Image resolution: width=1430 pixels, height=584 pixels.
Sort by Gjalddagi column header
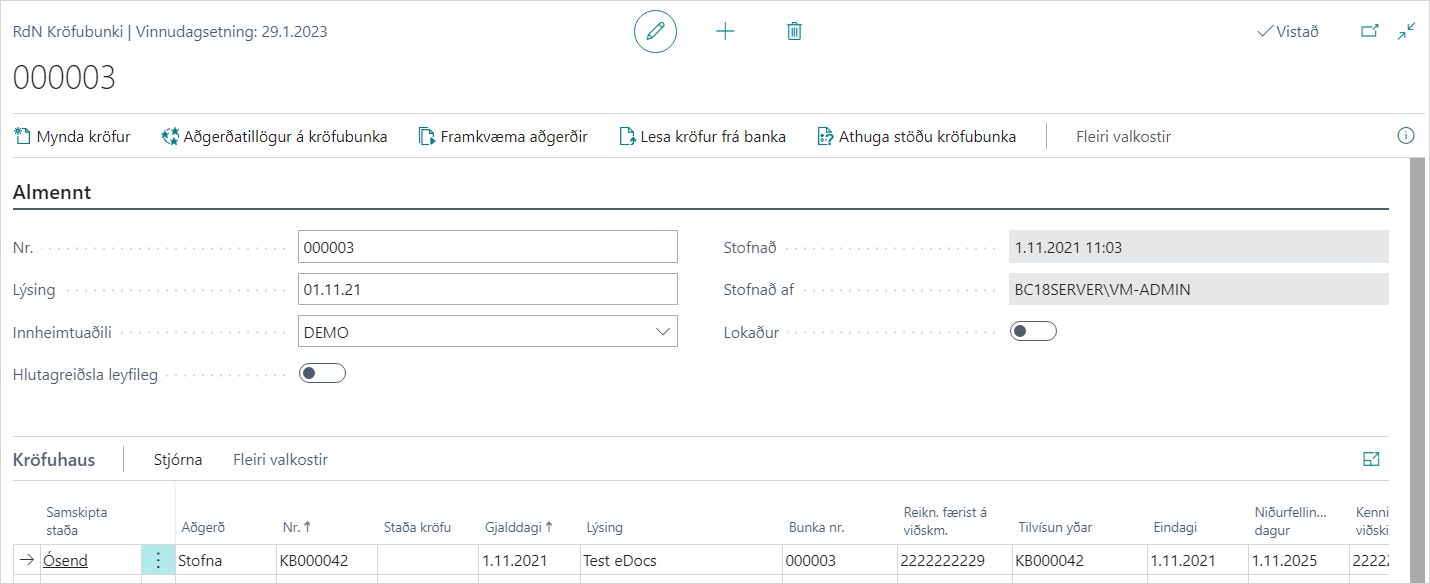tap(518, 527)
